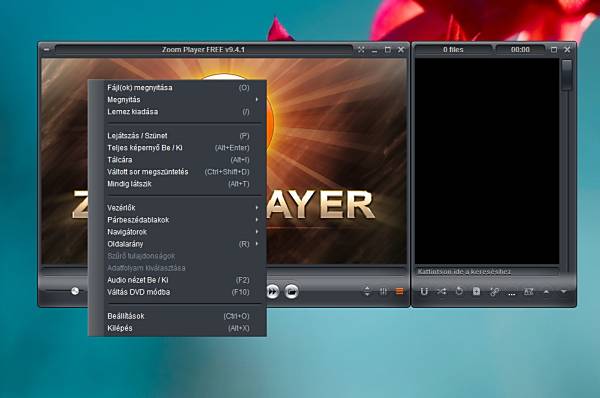Click the chain link icon in playlist
The height and width of the screenshot is (398, 600).
click(x=494, y=292)
